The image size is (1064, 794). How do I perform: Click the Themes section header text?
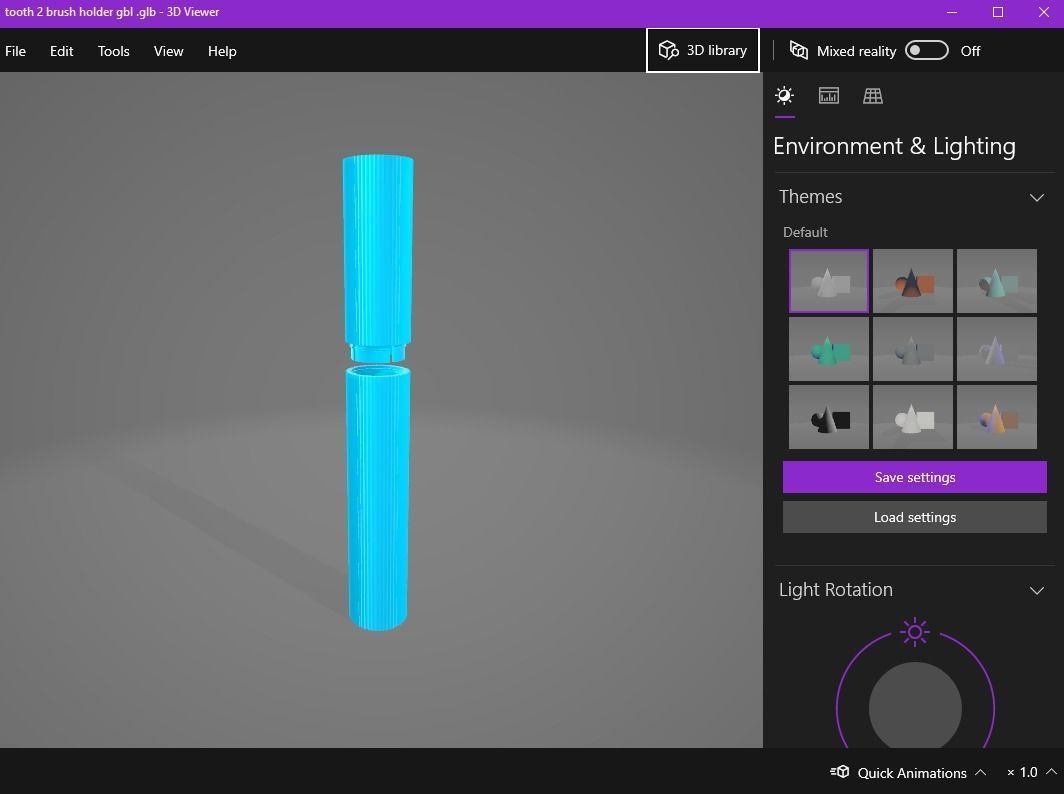[810, 197]
